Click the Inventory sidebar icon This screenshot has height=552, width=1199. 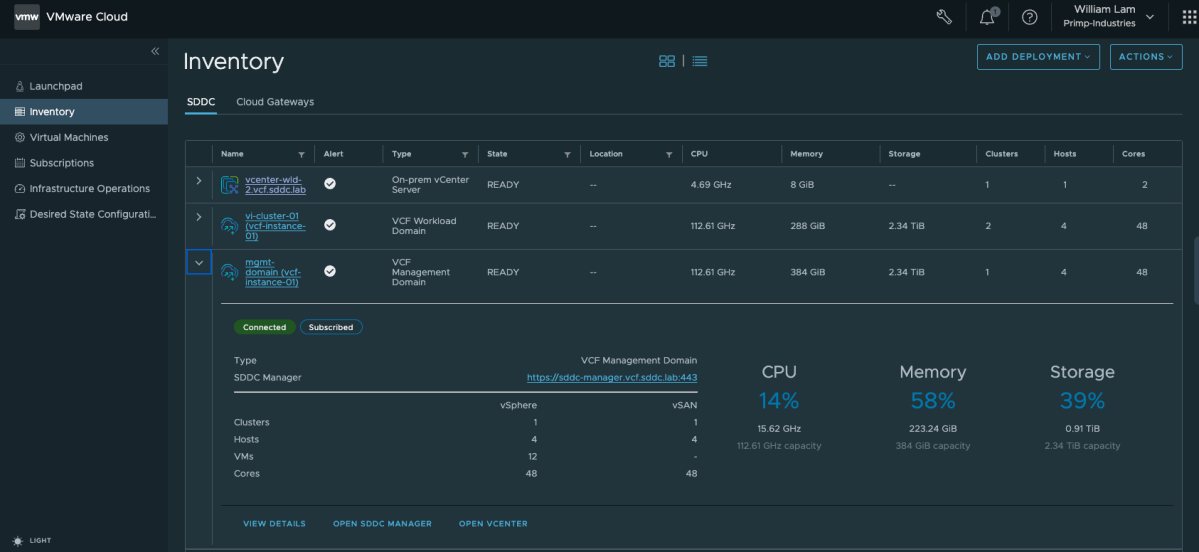[x=20, y=112]
